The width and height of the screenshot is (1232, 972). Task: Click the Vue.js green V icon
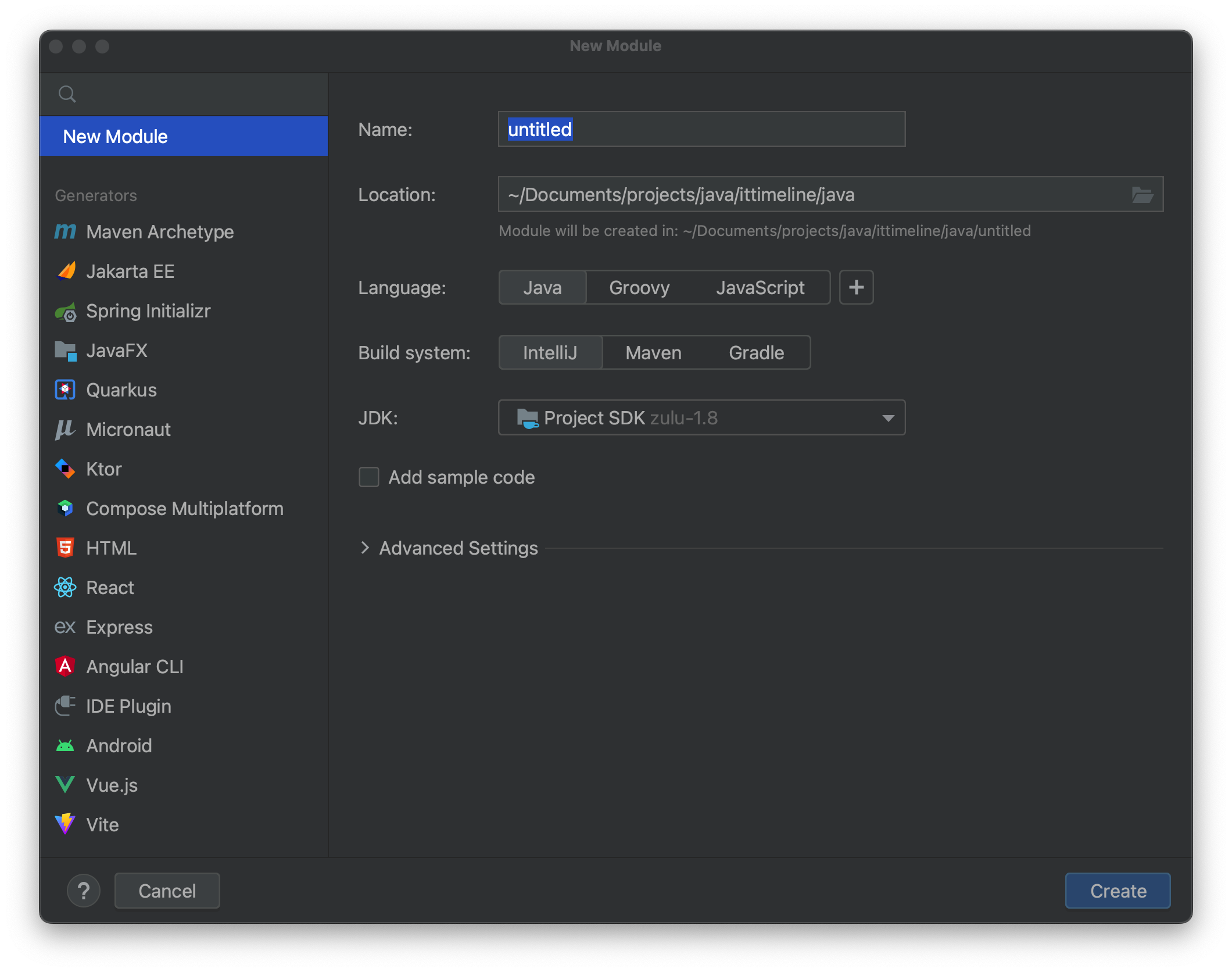click(x=65, y=785)
